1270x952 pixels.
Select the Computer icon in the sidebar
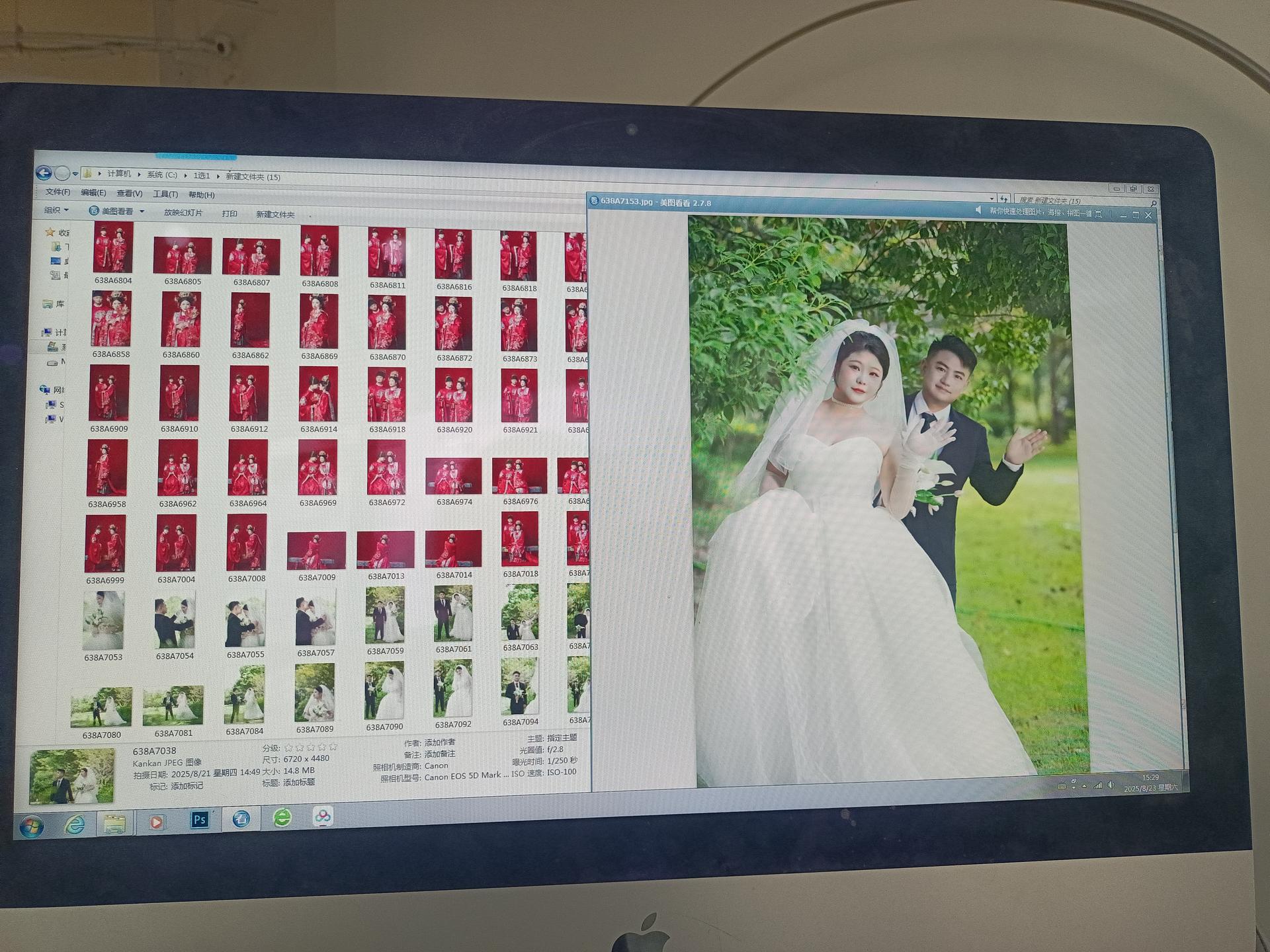[47, 332]
